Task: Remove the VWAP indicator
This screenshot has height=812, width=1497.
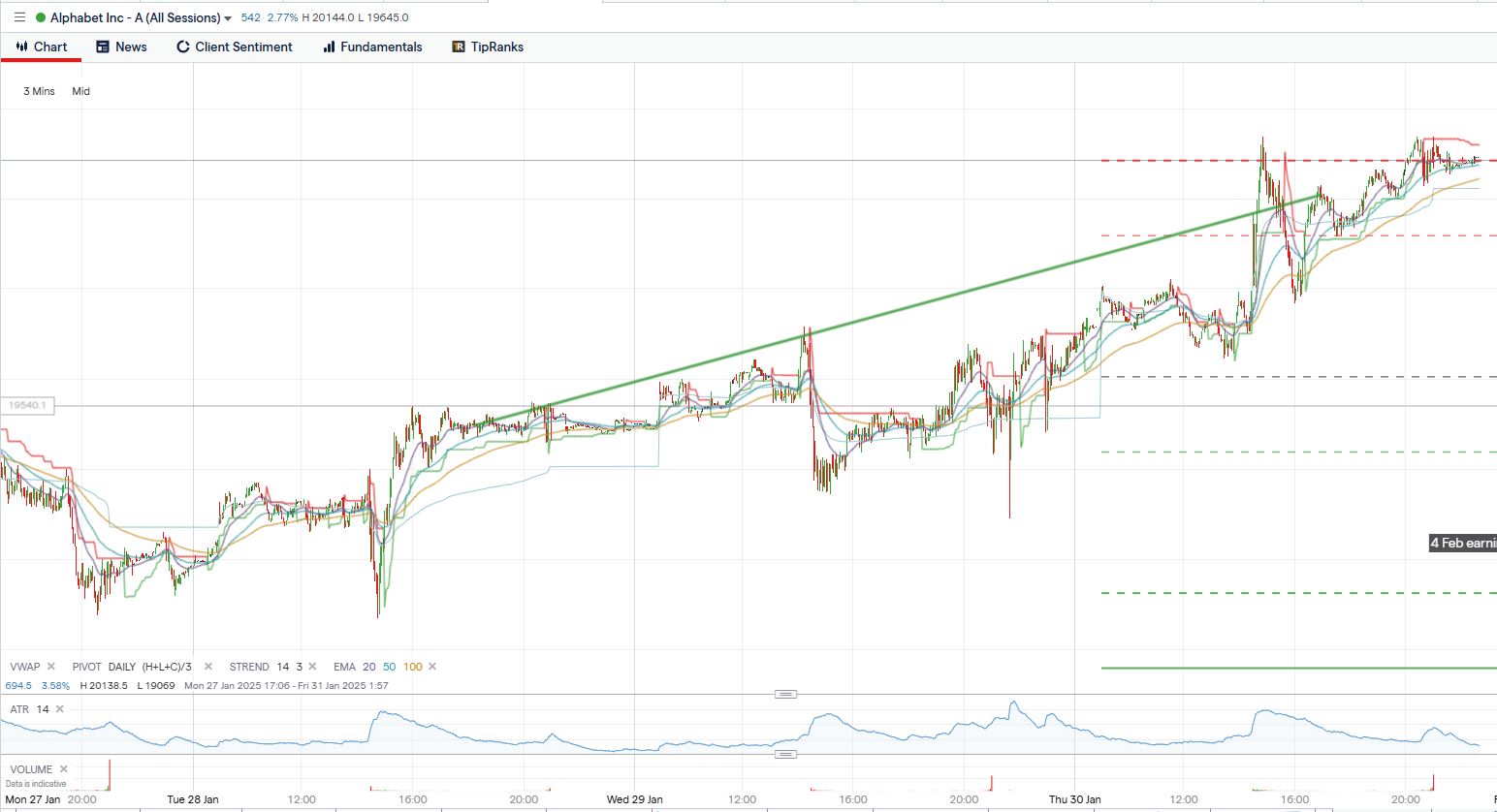Action: [x=51, y=667]
